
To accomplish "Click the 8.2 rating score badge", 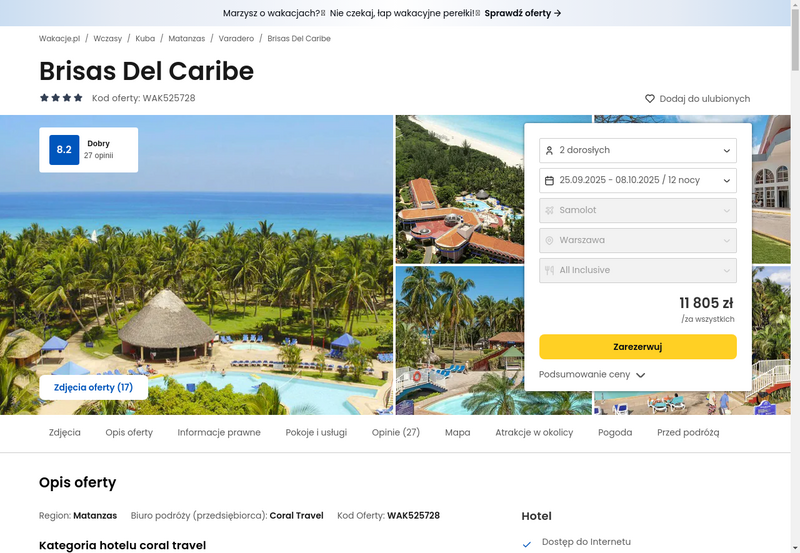I will pos(64,149).
